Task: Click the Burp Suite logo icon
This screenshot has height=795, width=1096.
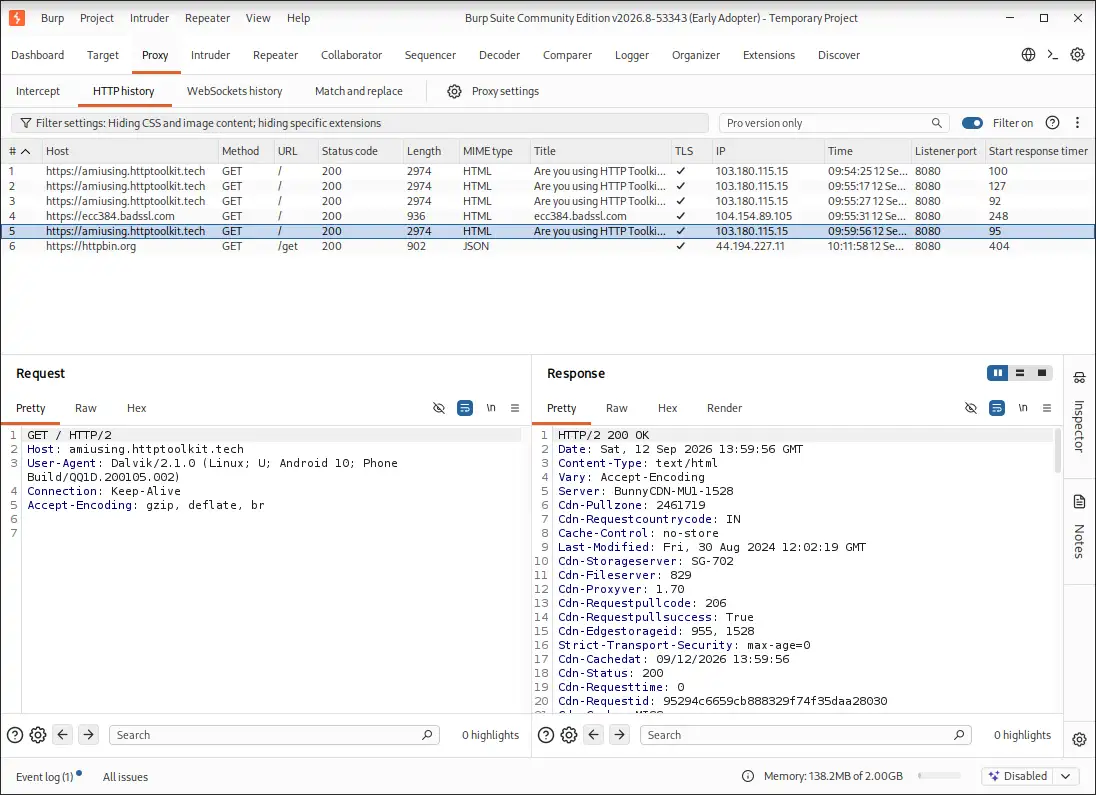Action: click(17, 18)
